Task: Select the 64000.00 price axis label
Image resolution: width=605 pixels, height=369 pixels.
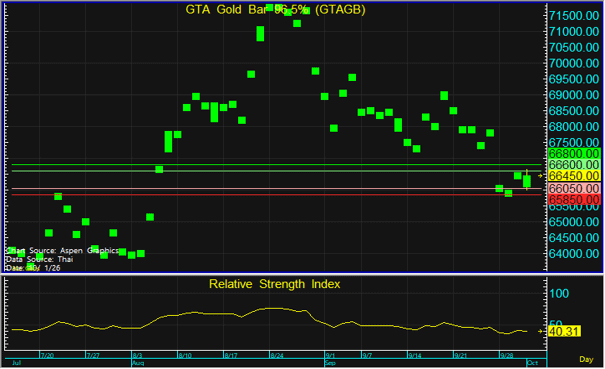Action: tap(574, 253)
